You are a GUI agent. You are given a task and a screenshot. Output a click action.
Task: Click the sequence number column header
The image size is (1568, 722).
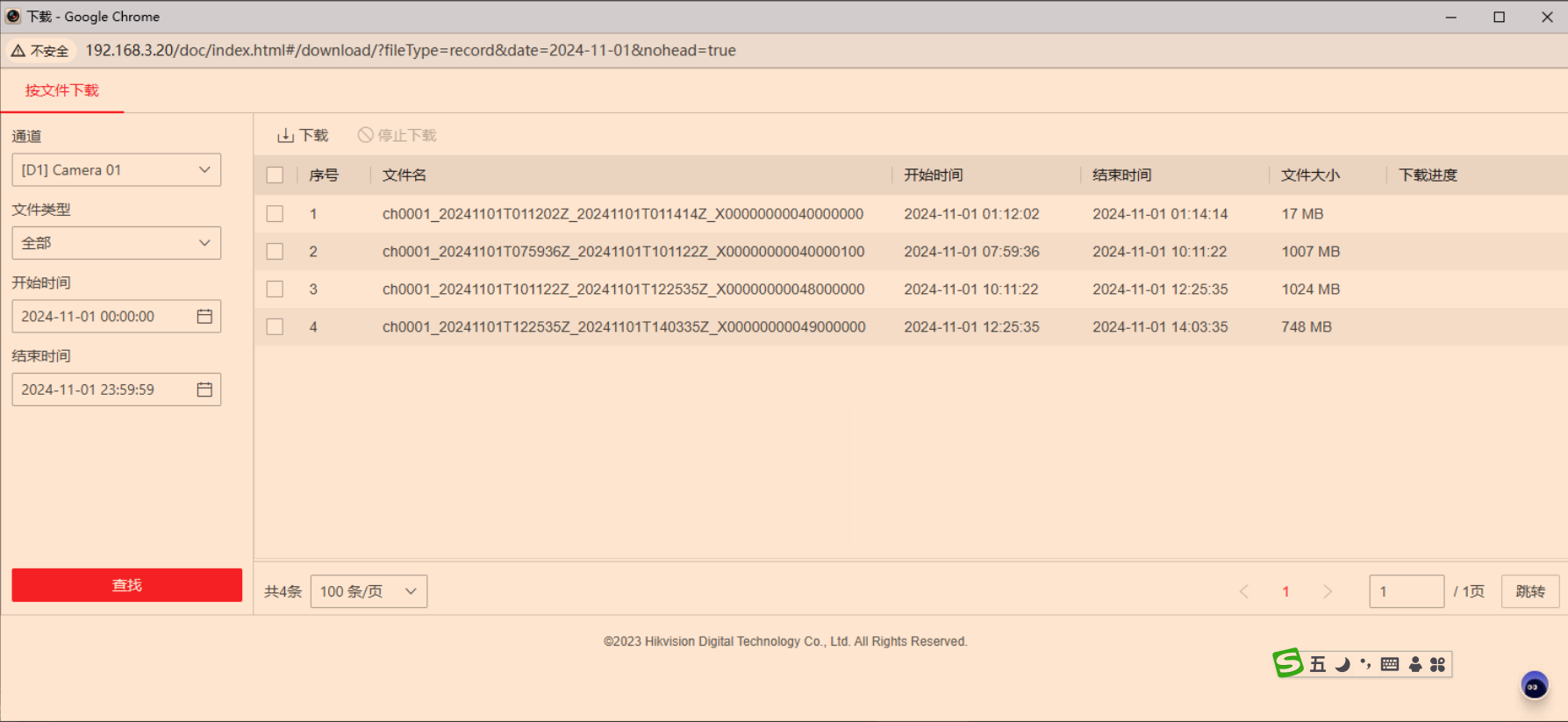pos(324,175)
